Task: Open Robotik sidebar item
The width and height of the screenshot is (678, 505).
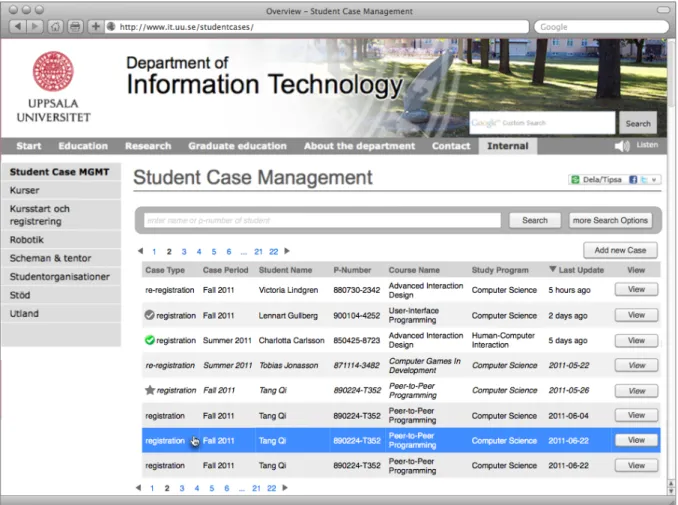Action: click(x=61, y=240)
